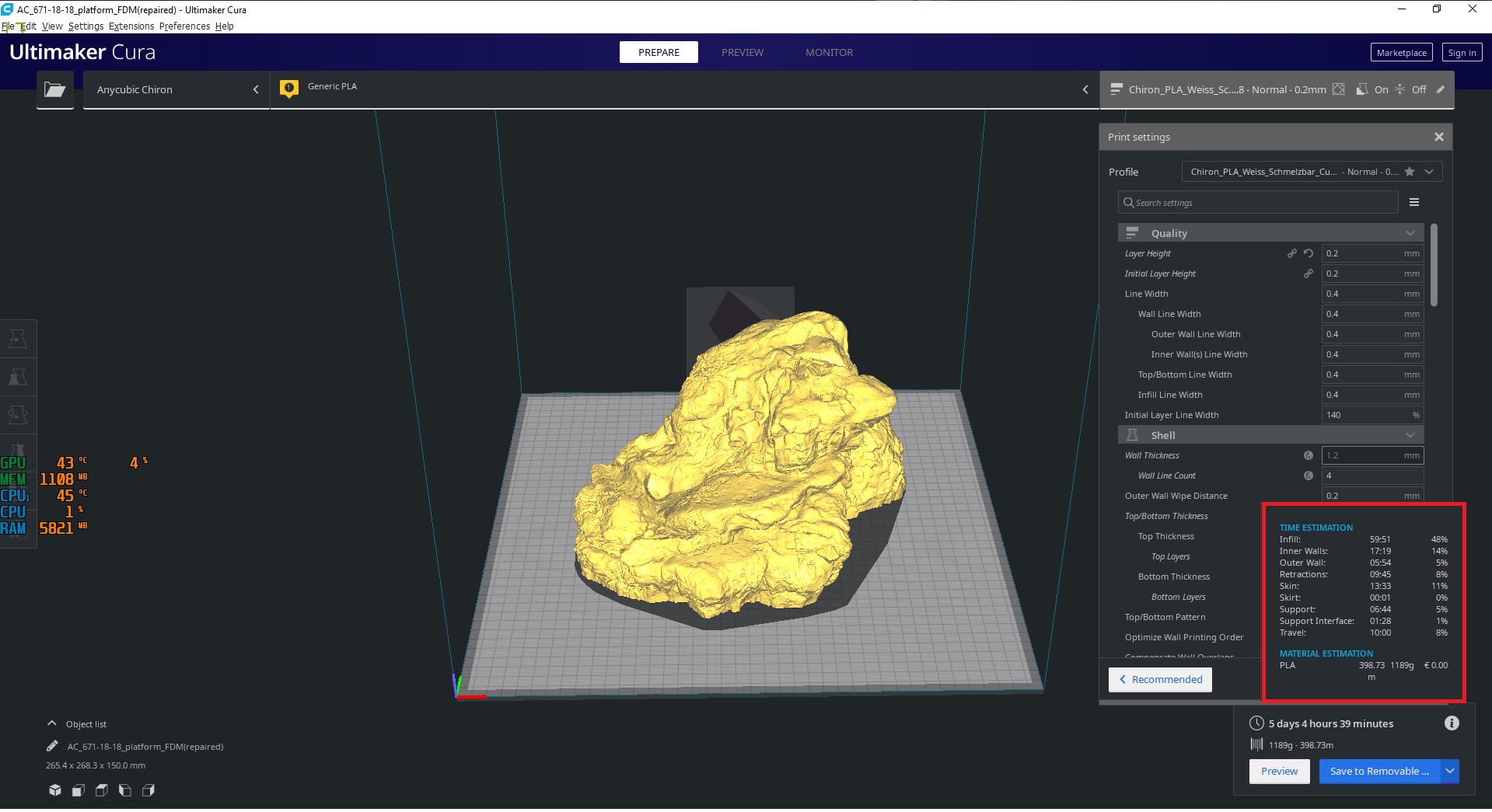This screenshot has width=1492, height=812.
Task: Open the Help menu
Action: click(x=225, y=26)
